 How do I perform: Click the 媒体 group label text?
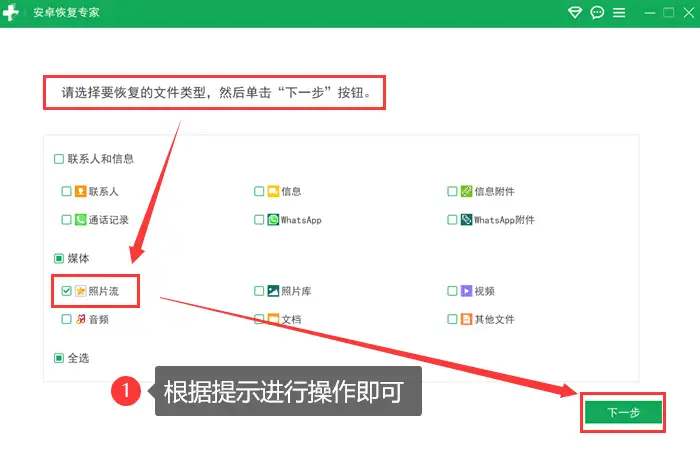[78, 259]
